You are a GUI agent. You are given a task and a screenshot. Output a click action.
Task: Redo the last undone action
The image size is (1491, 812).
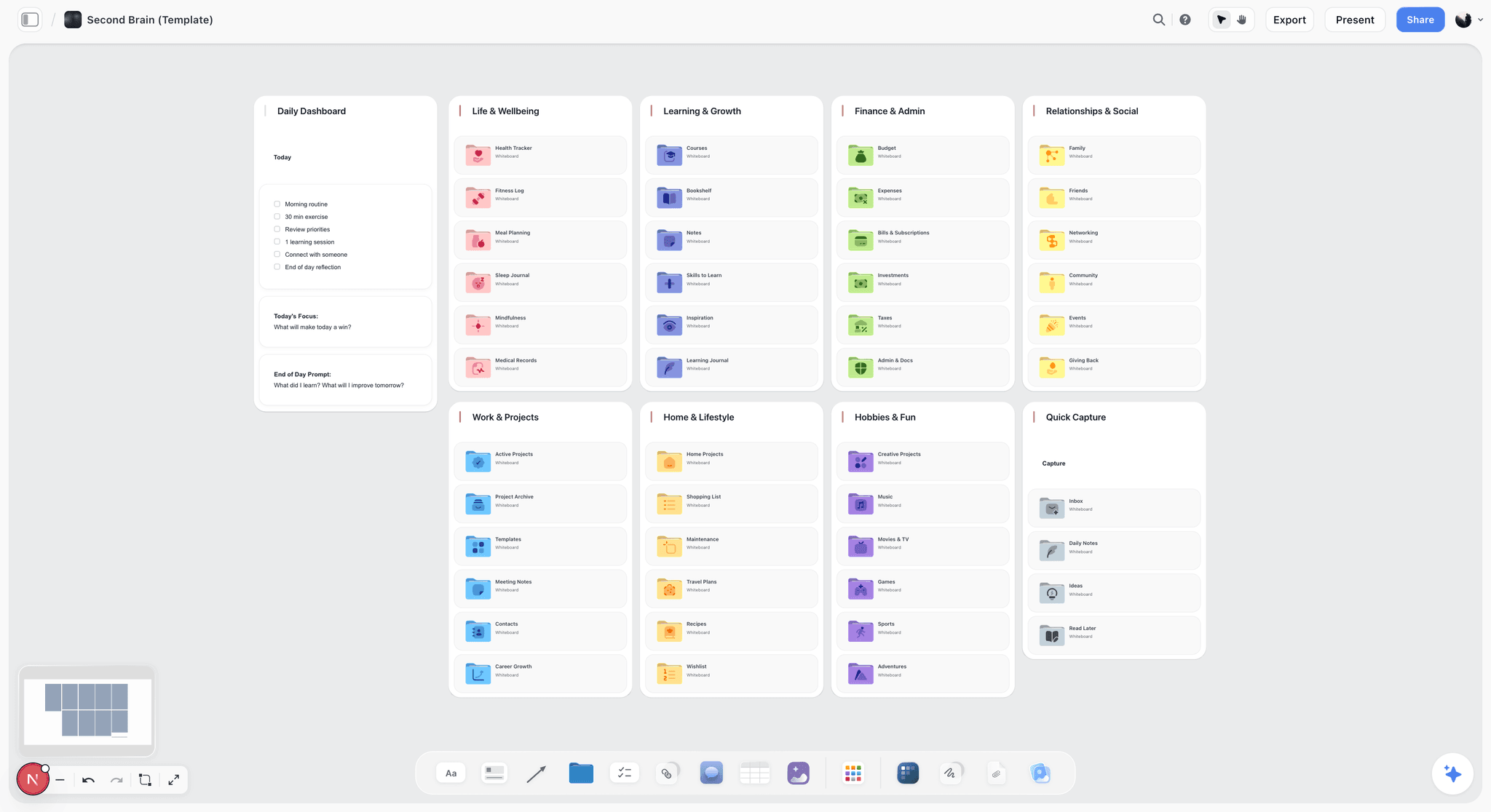click(x=116, y=780)
